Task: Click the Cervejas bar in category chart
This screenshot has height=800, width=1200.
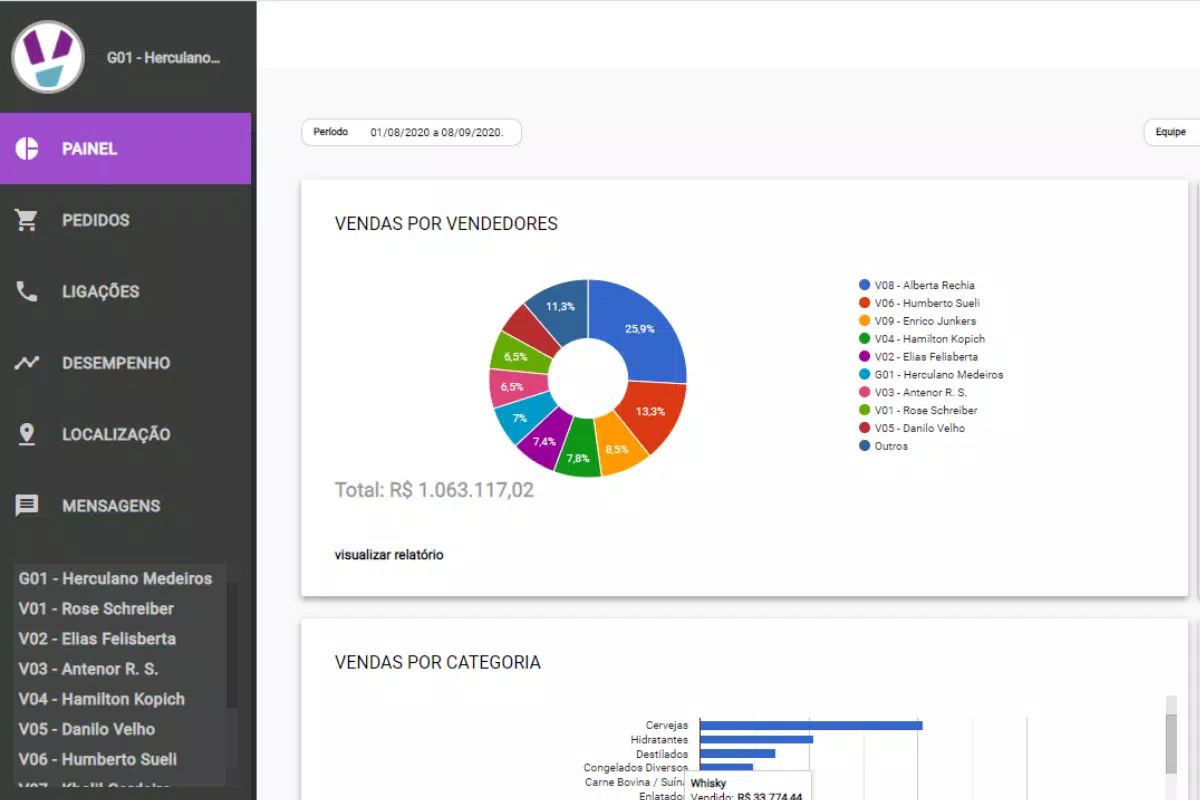Action: click(810, 725)
